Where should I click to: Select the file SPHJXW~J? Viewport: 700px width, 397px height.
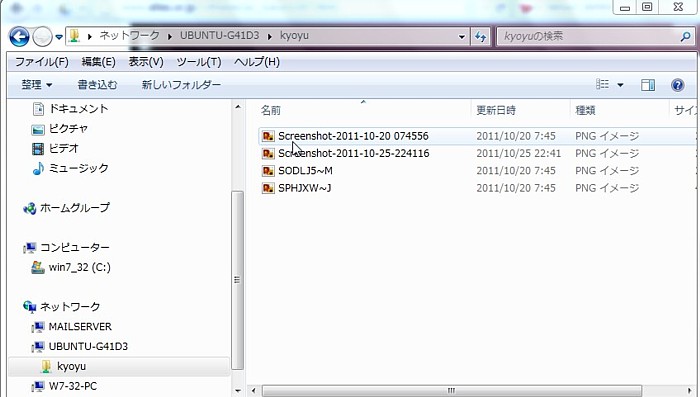pos(304,188)
